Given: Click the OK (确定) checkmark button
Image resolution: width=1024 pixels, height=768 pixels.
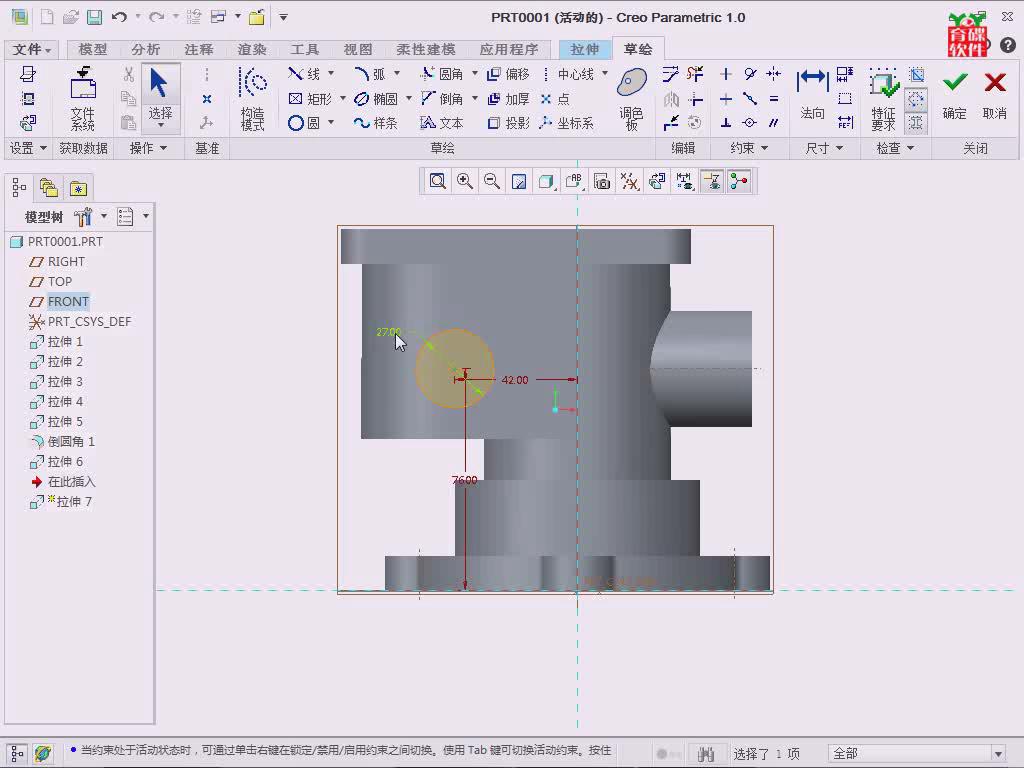Looking at the screenshot, I should click(x=954, y=95).
